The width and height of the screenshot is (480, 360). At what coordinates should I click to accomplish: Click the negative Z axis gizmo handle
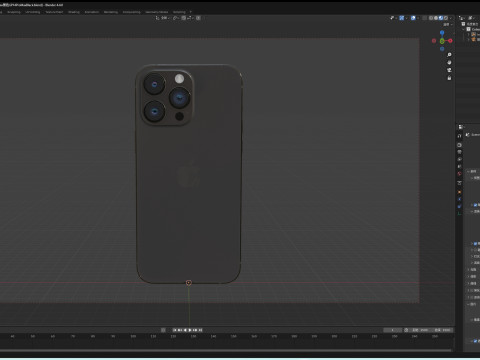442,49
